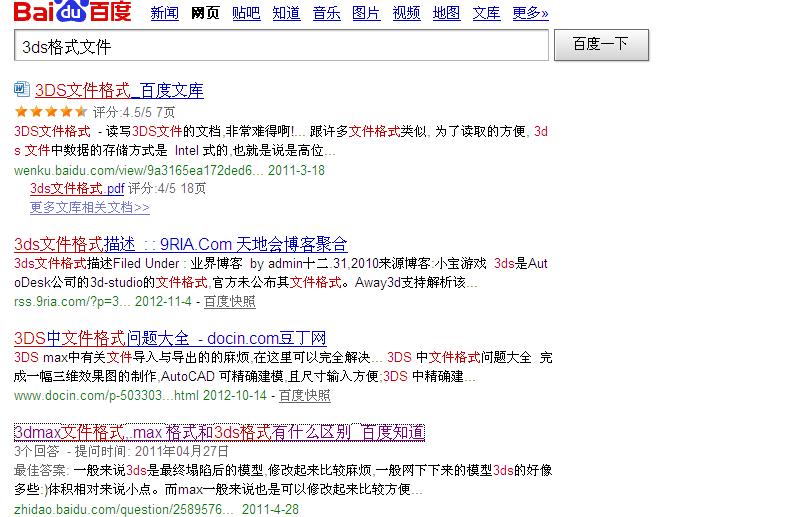Click the Baidu logo

point(73,11)
